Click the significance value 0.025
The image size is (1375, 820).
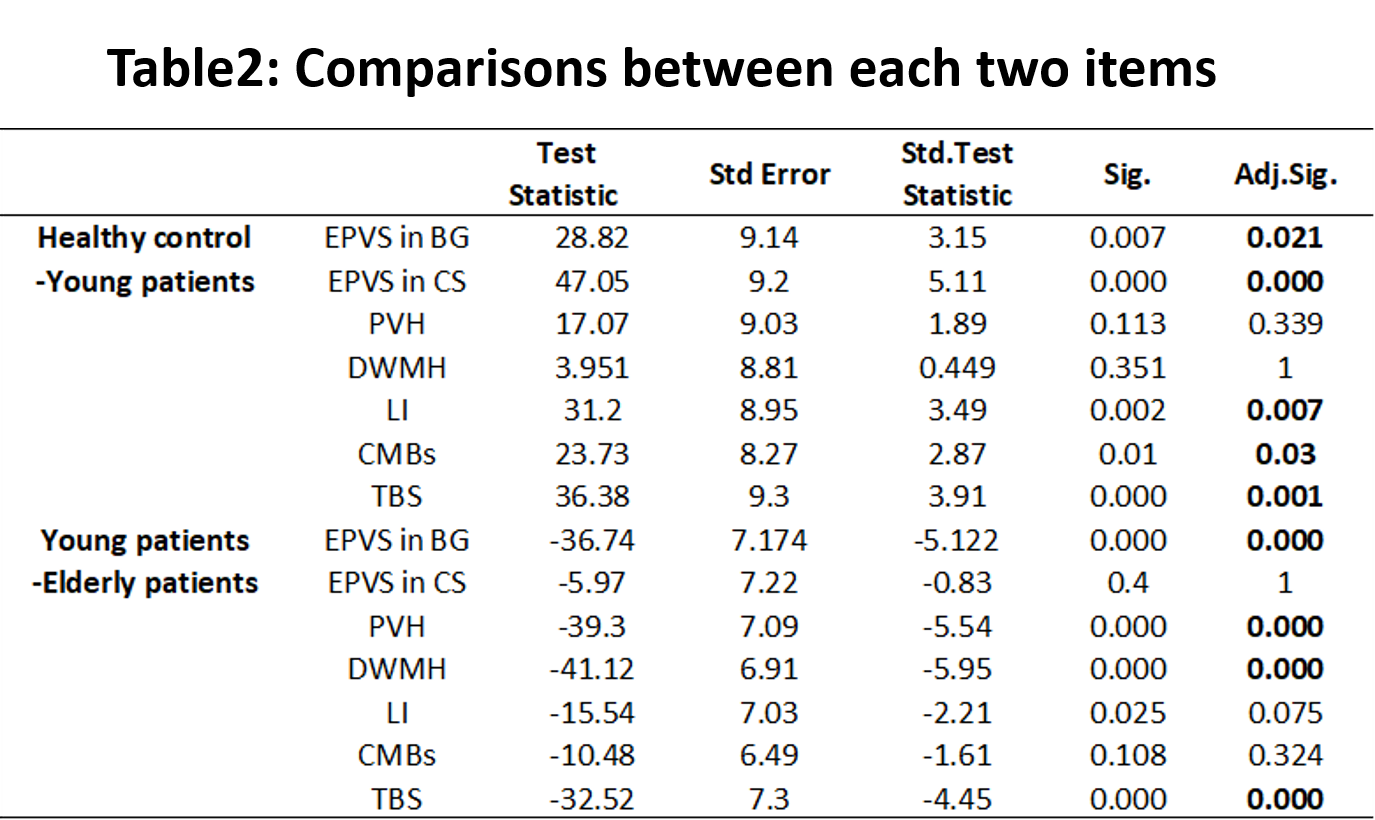(x=1127, y=713)
